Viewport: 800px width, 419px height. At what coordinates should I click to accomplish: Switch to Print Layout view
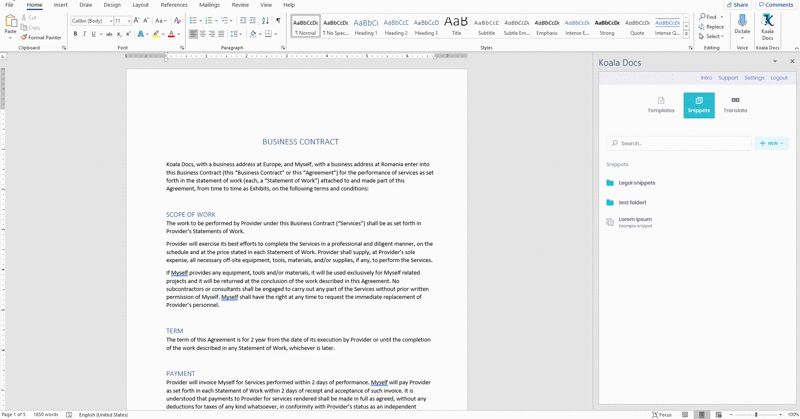(702, 415)
